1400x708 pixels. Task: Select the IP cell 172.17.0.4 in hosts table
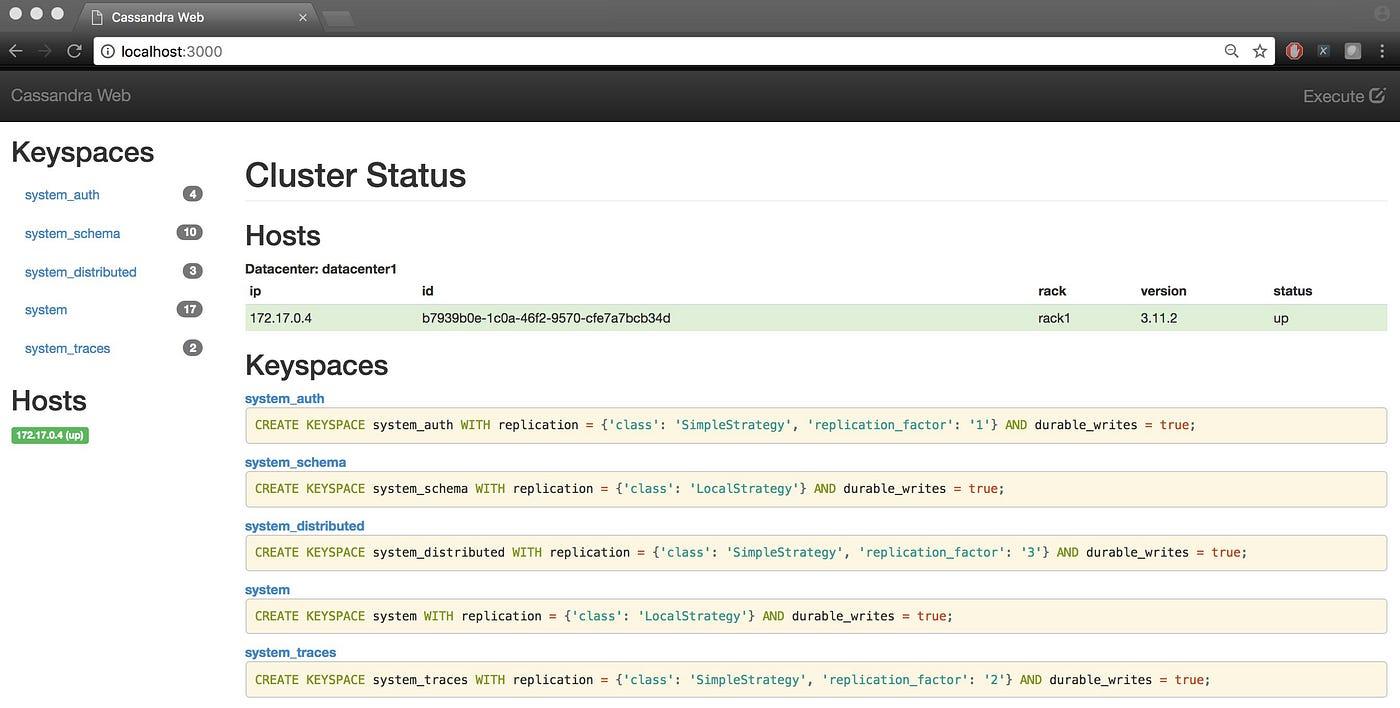281,318
